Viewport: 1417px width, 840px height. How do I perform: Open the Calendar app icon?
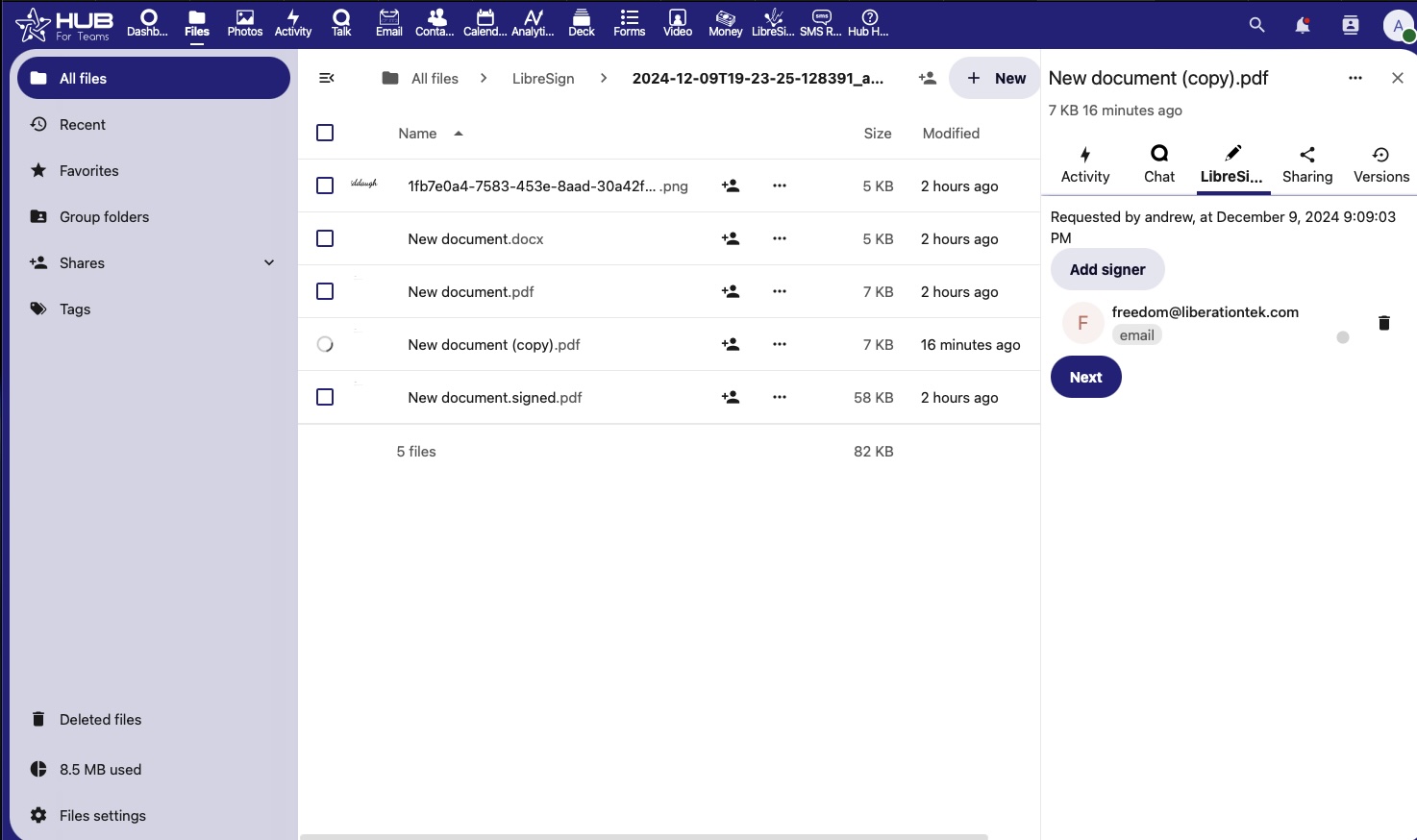point(485,23)
